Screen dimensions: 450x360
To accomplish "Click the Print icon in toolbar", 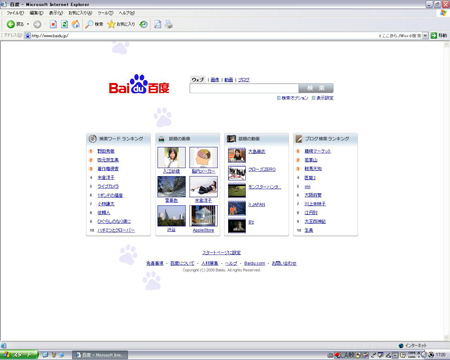I will pos(169,24).
